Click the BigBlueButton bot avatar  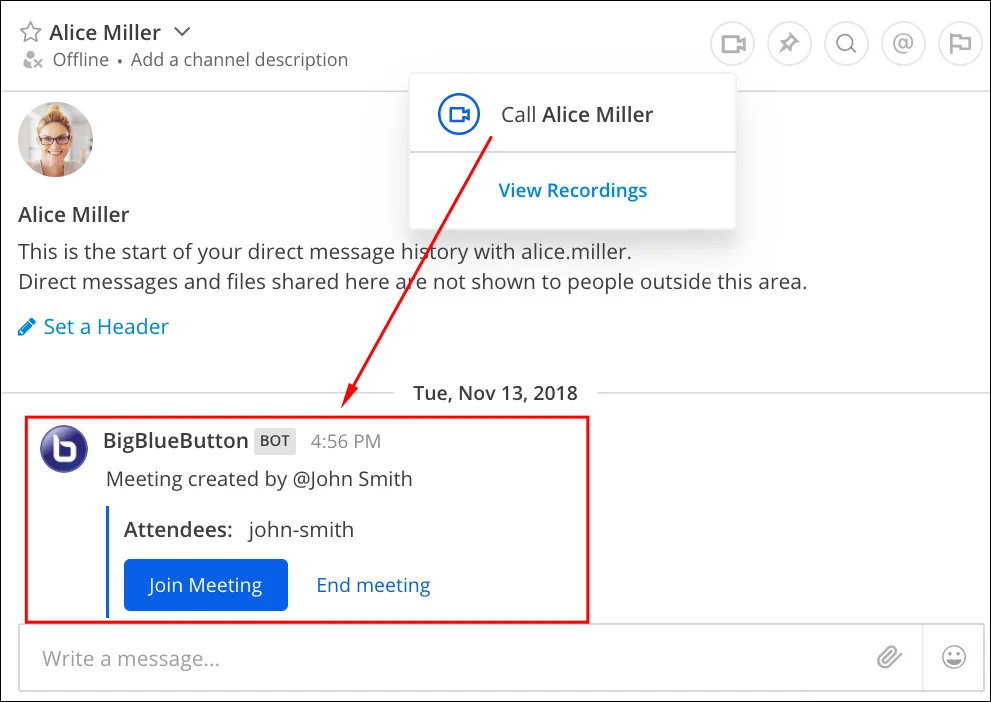[x=64, y=449]
